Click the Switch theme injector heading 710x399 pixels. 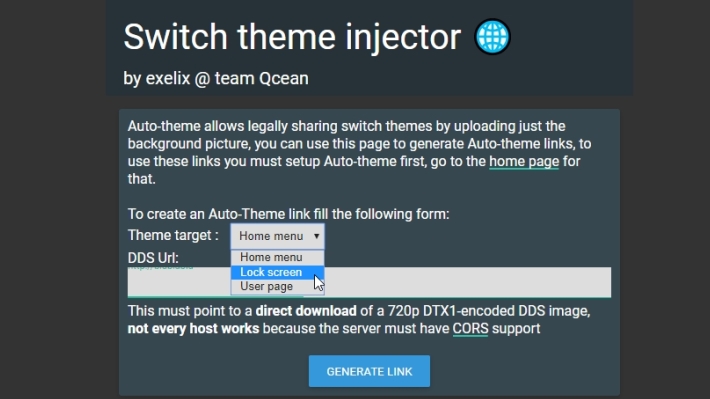(x=292, y=36)
